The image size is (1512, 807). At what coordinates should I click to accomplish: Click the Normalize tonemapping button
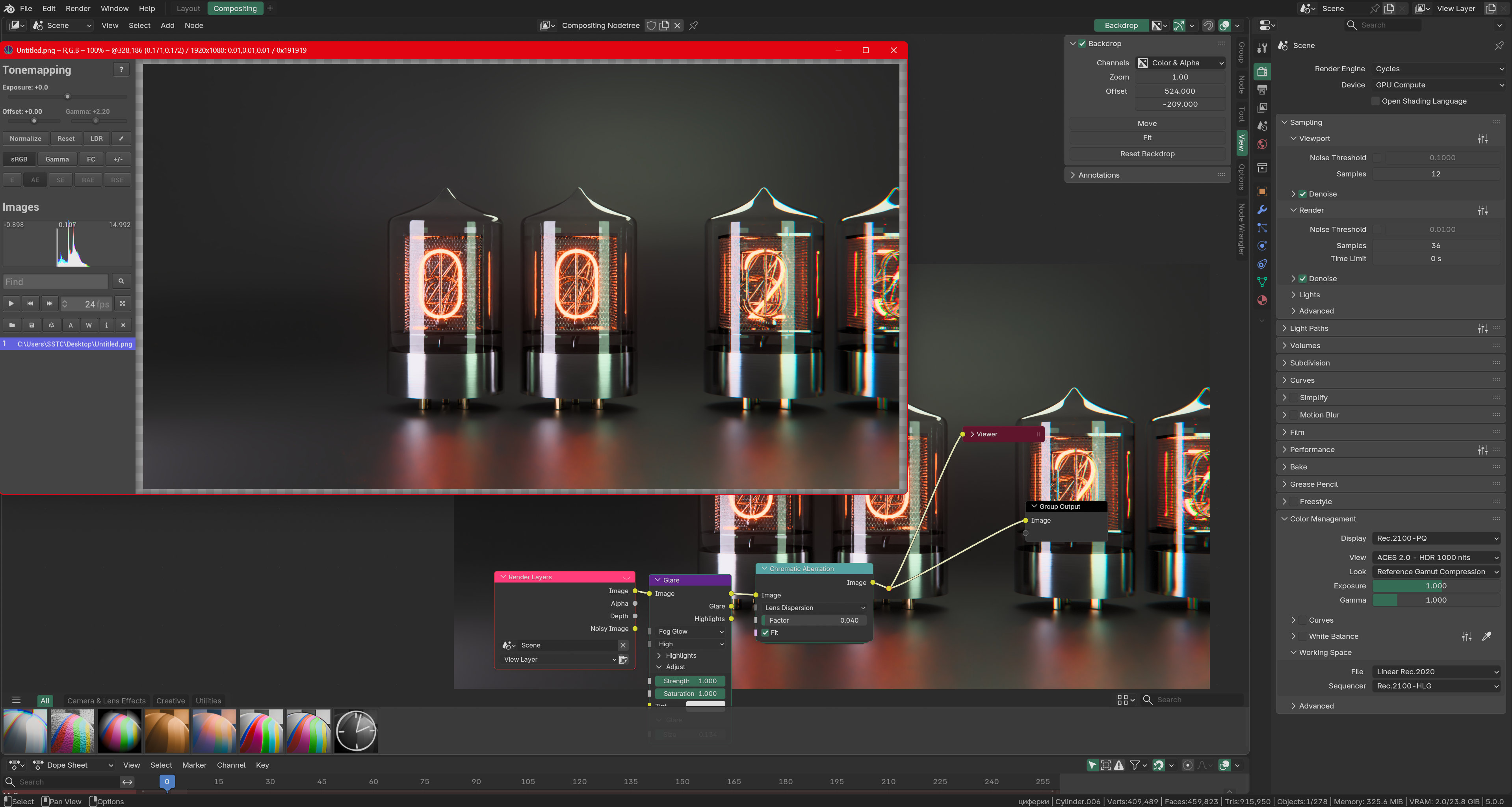(x=25, y=139)
